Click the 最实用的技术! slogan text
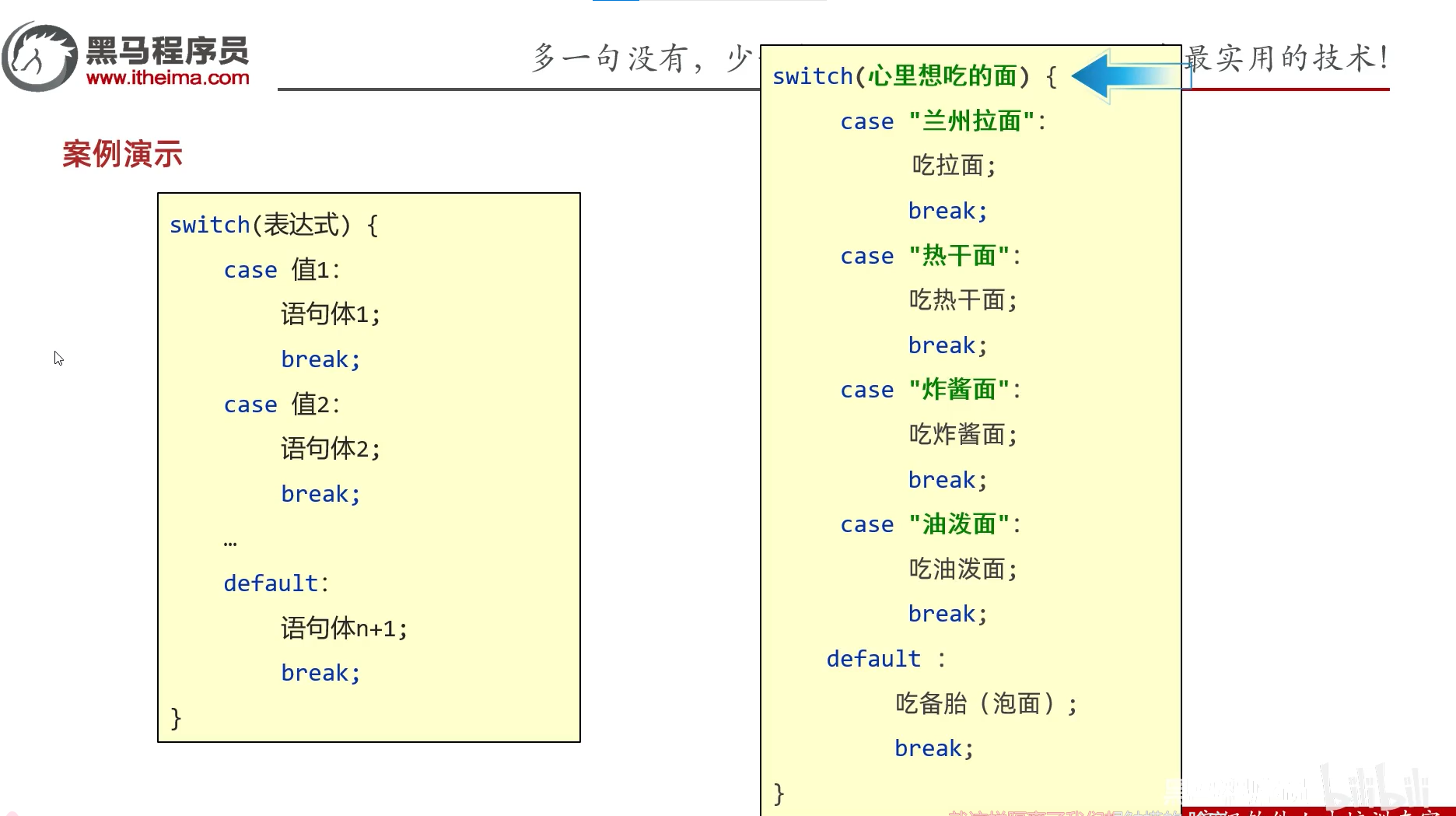This screenshot has width=1456, height=816. click(1287, 58)
